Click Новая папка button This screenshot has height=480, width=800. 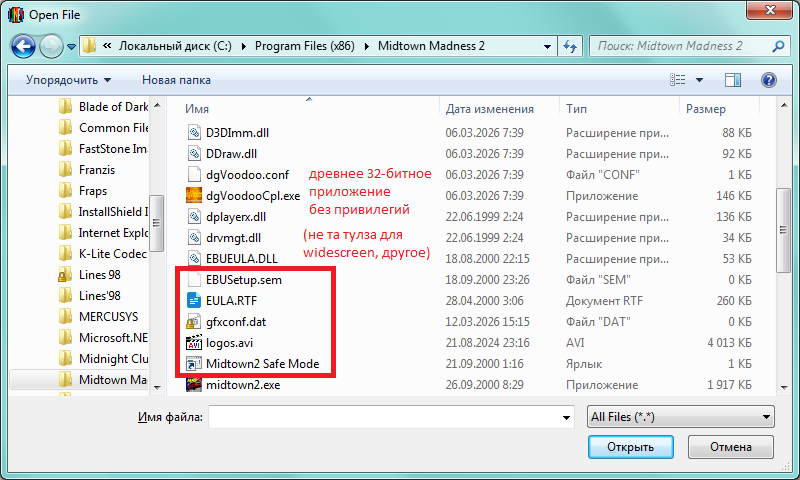[x=176, y=80]
